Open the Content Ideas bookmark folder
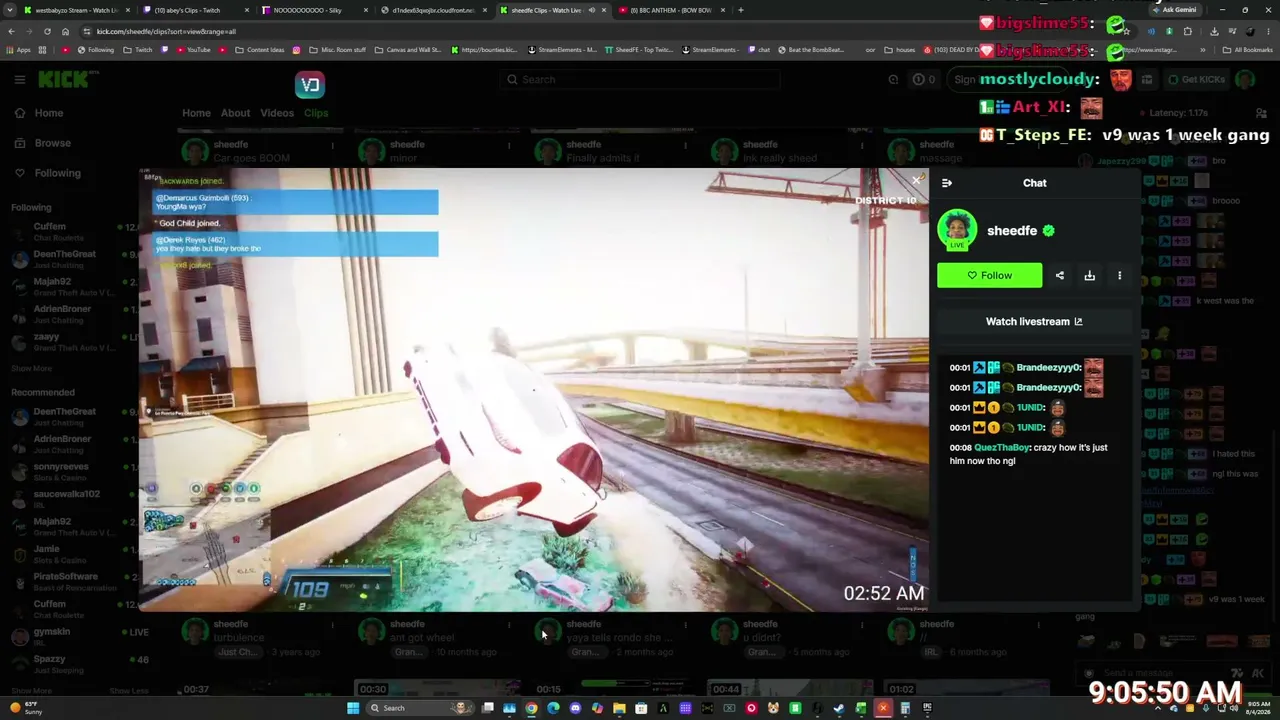 pyautogui.click(x=260, y=50)
